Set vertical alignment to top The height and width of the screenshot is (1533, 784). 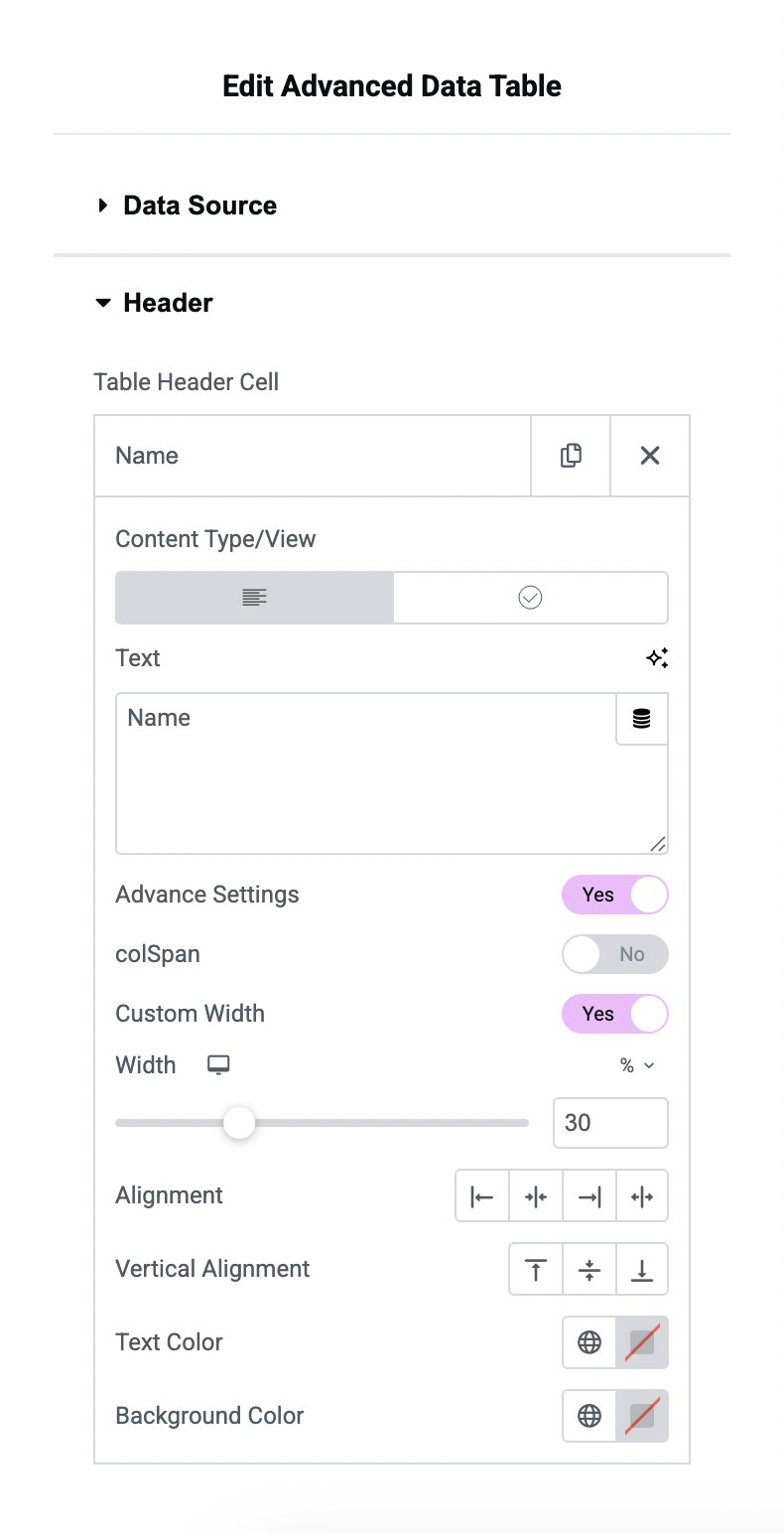click(x=536, y=1270)
